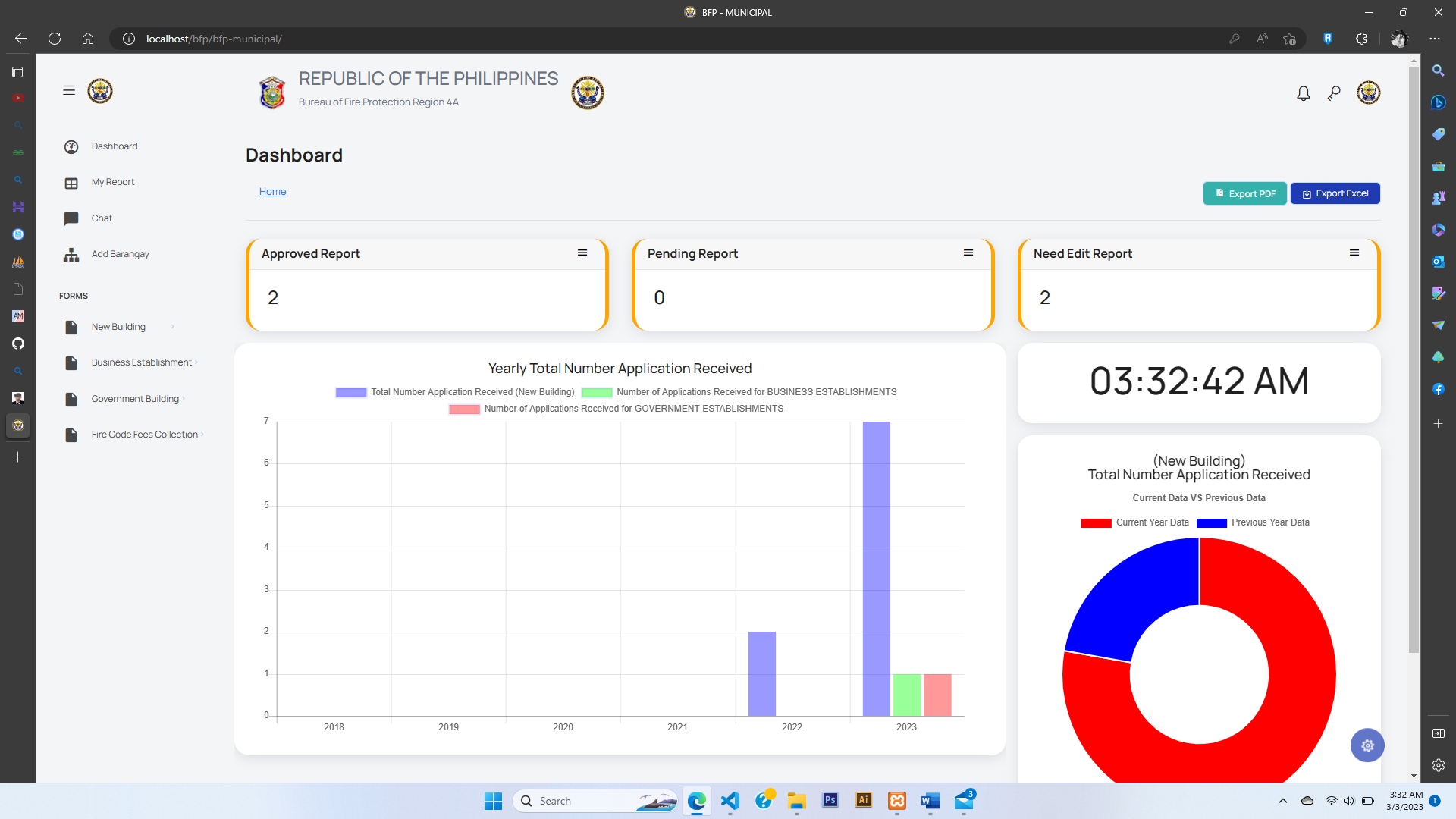Viewport: 1456px width, 819px height.
Task: Click the hamburger sidebar toggle icon
Action: point(69,91)
